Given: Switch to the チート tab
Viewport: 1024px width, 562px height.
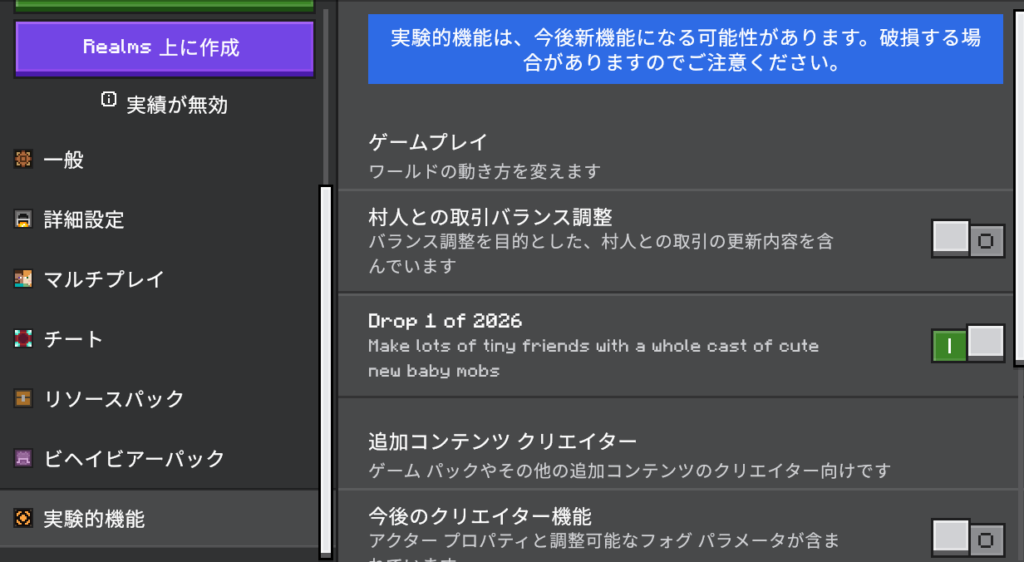Looking at the screenshot, I should coord(73,340).
